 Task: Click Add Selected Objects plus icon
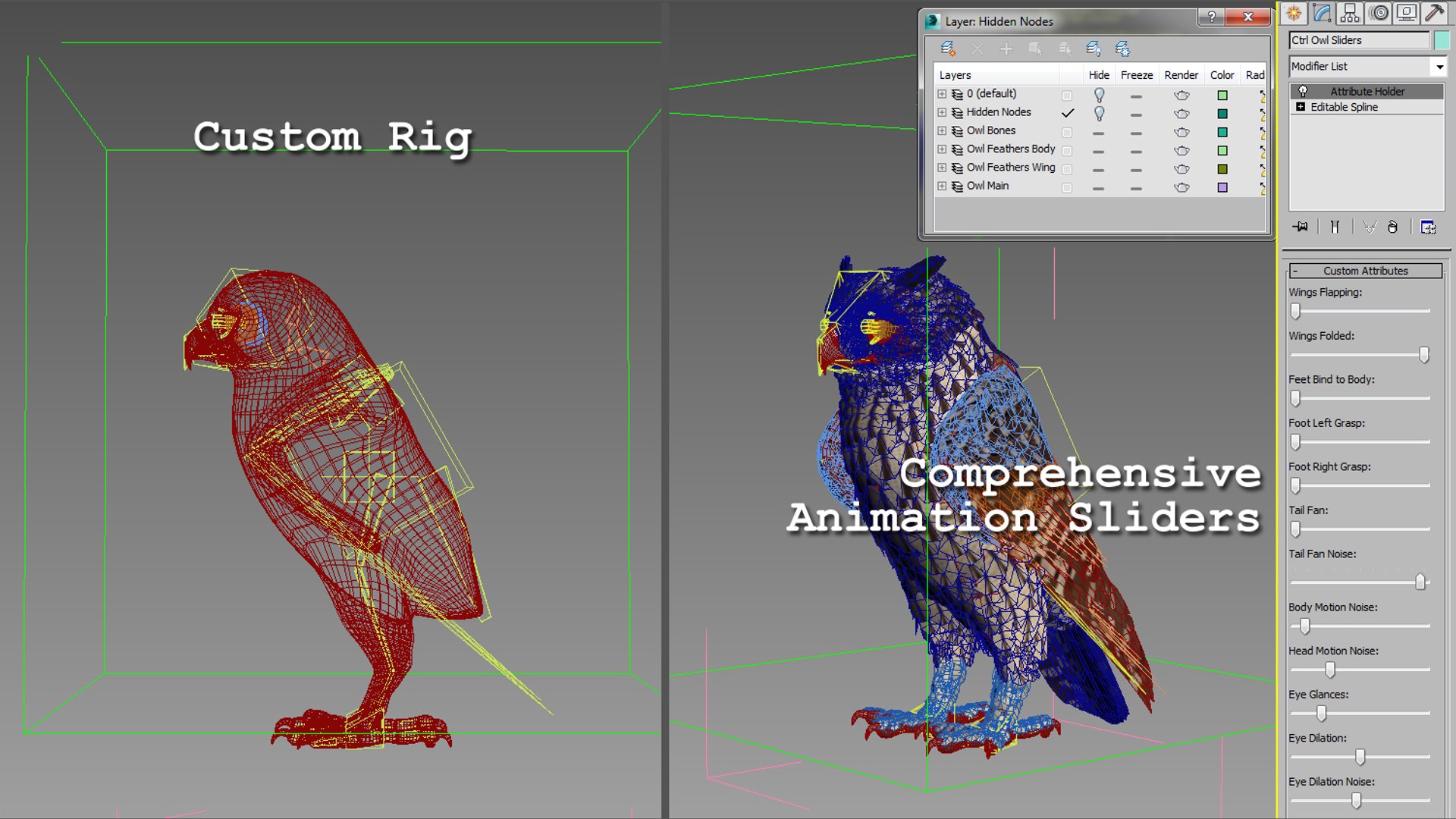pyautogui.click(x=1006, y=49)
